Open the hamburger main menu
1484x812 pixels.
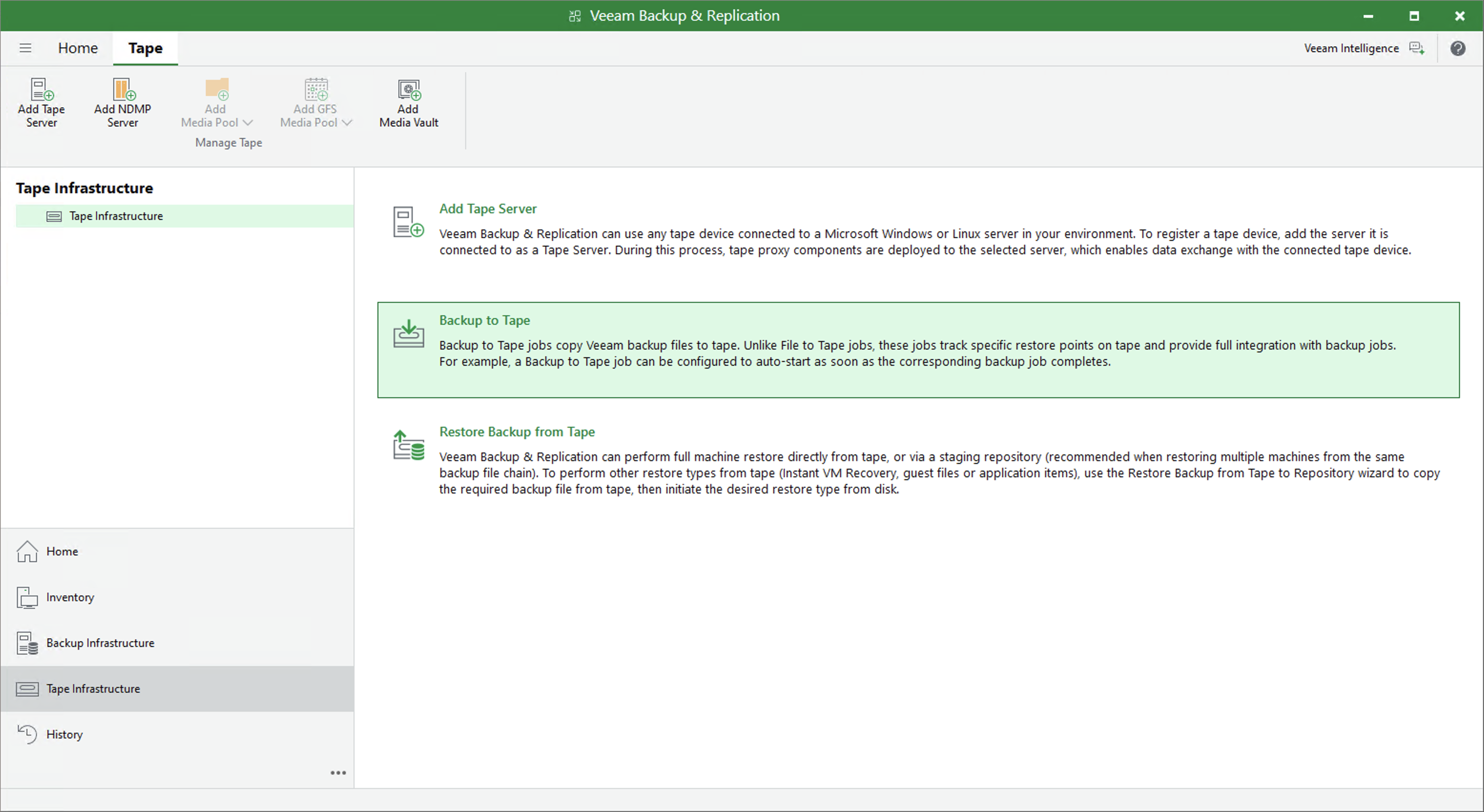(25, 48)
